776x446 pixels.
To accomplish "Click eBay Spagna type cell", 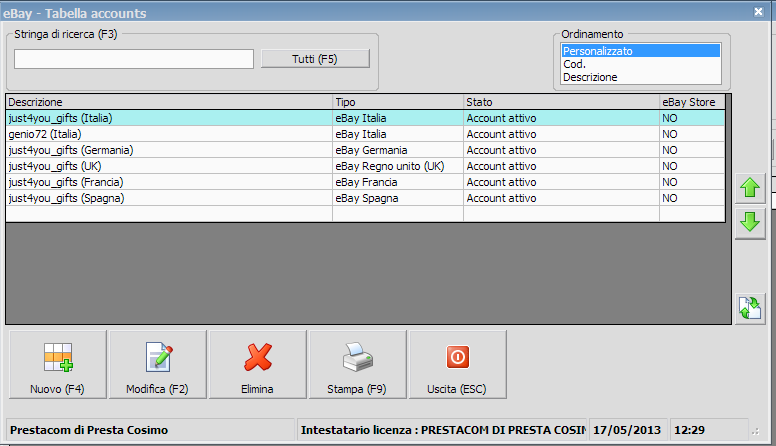I will point(398,198).
